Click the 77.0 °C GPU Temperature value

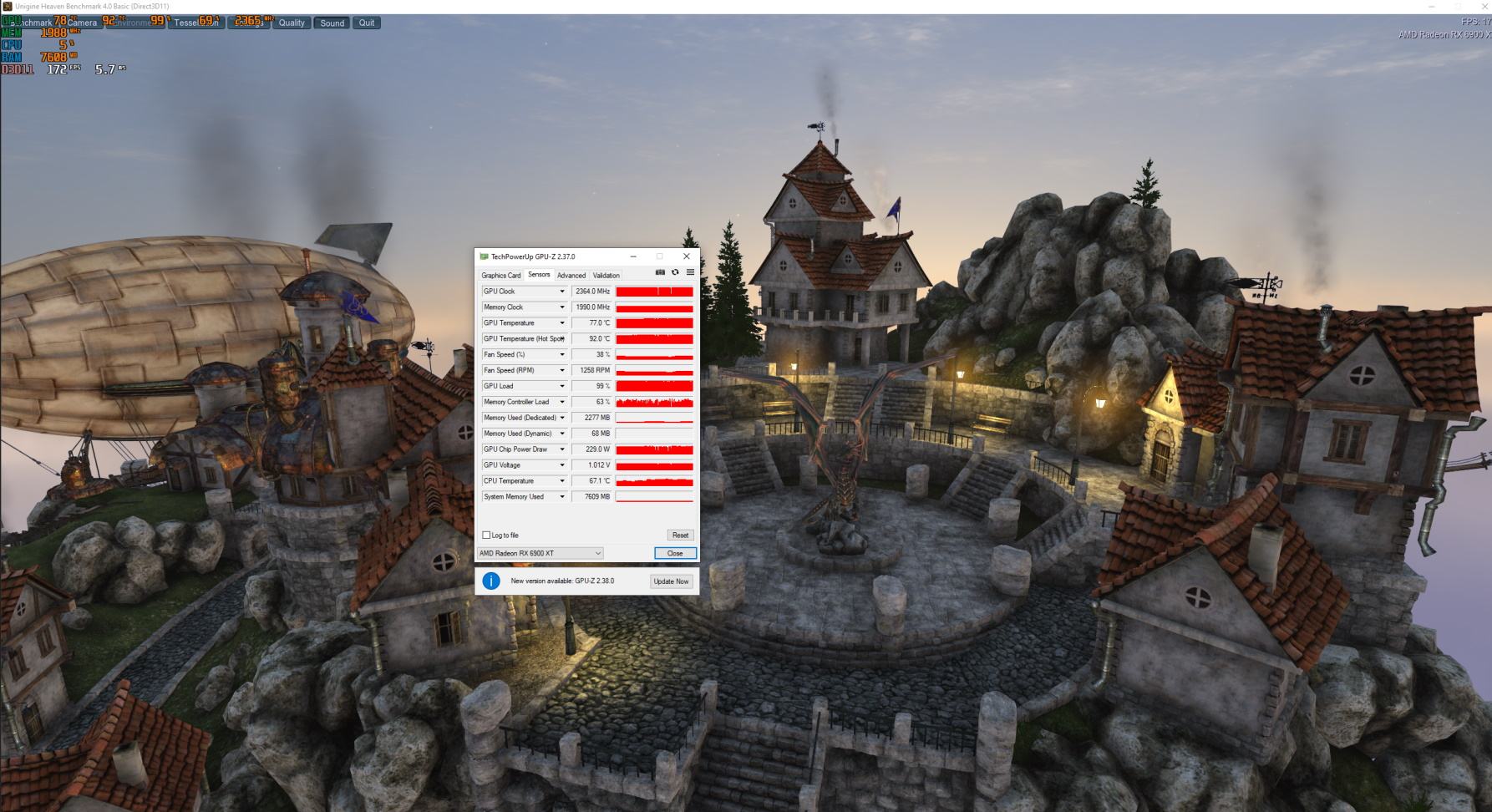[592, 323]
